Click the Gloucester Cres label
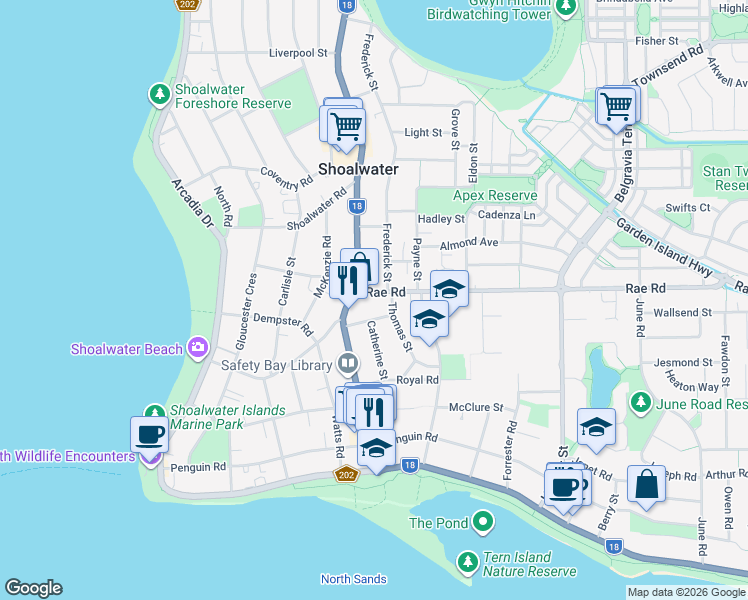This screenshot has height=600, width=748. point(246,311)
